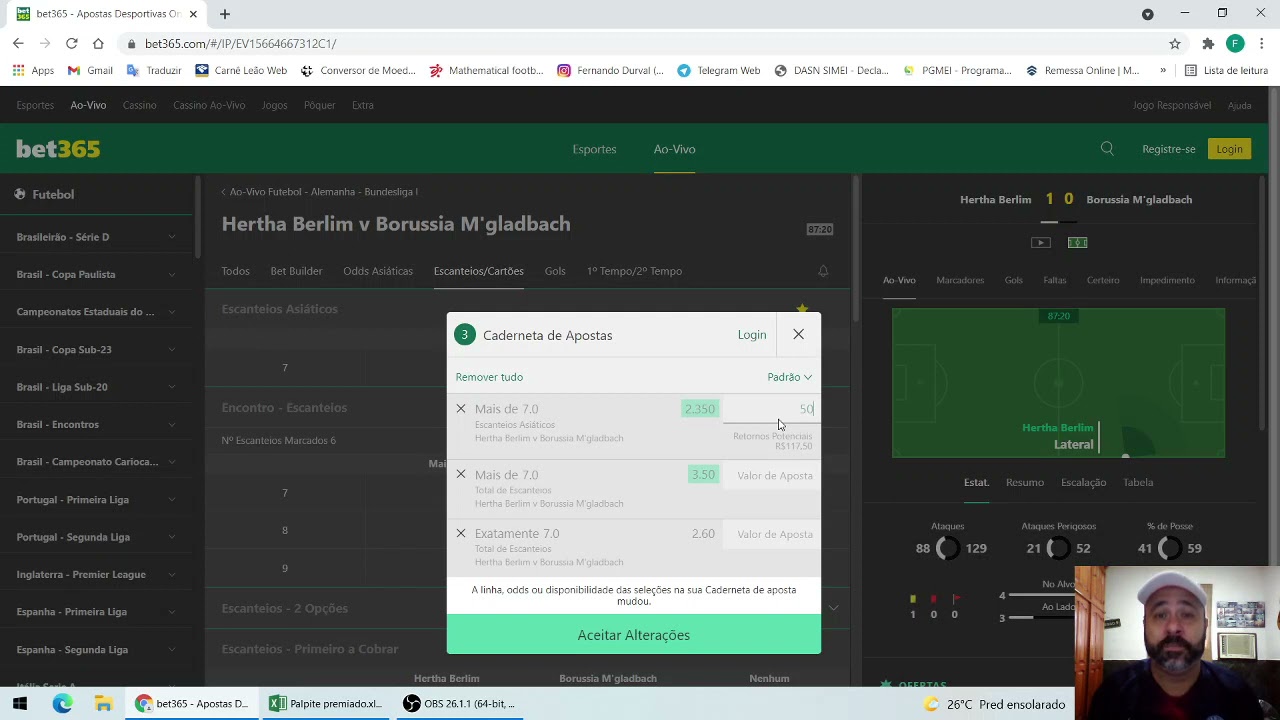The width and height of the screenshot is (1280, 720).
Task: Collapse the Escanteios - 2 Opções section chevron
Action: [833, 608]
